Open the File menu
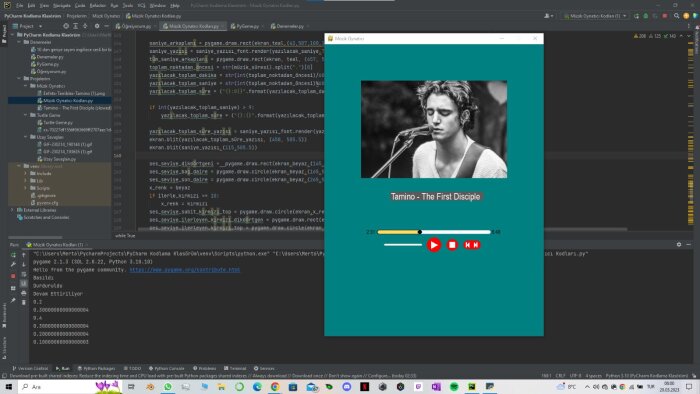This screenshot has width=700, height=394. tap(20, 6)
